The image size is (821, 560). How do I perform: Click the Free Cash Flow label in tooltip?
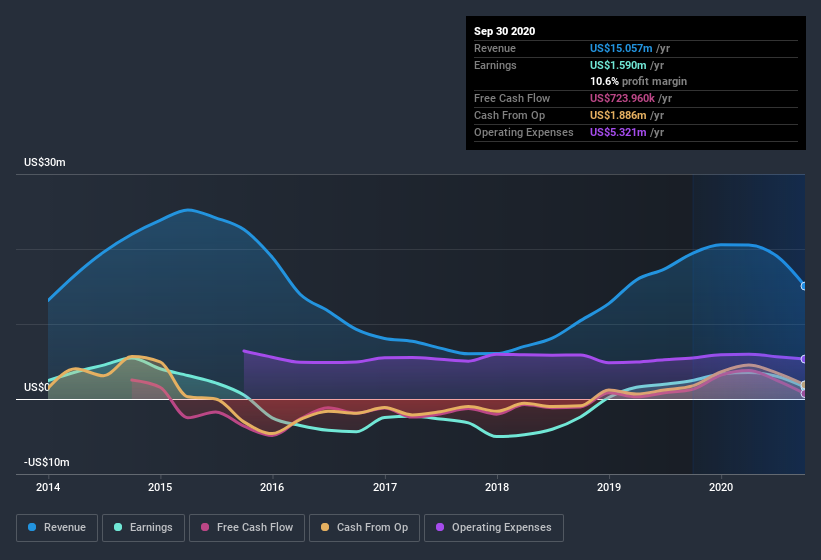point(512,98)
